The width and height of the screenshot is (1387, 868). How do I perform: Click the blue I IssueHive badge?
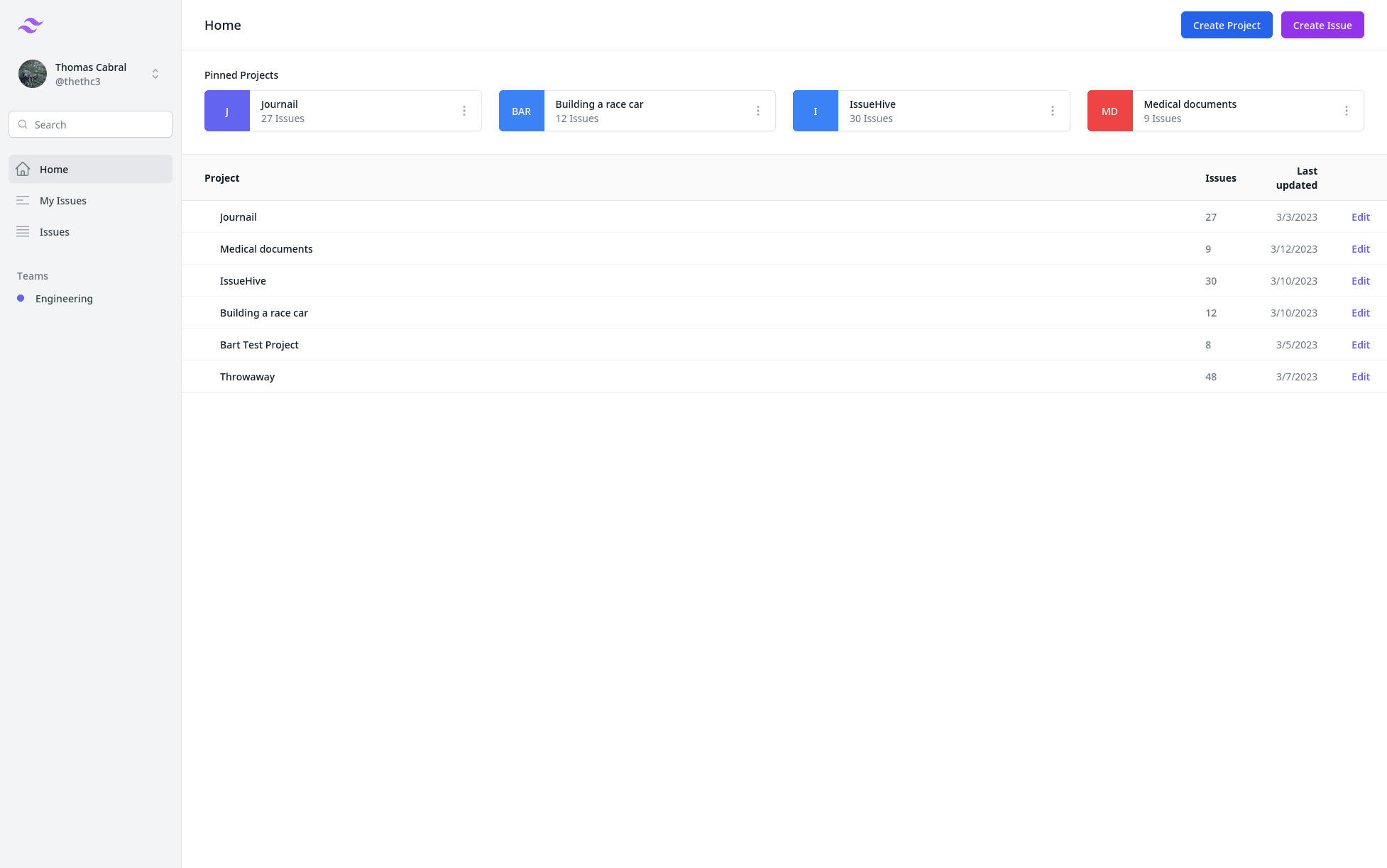pos(815,111)
